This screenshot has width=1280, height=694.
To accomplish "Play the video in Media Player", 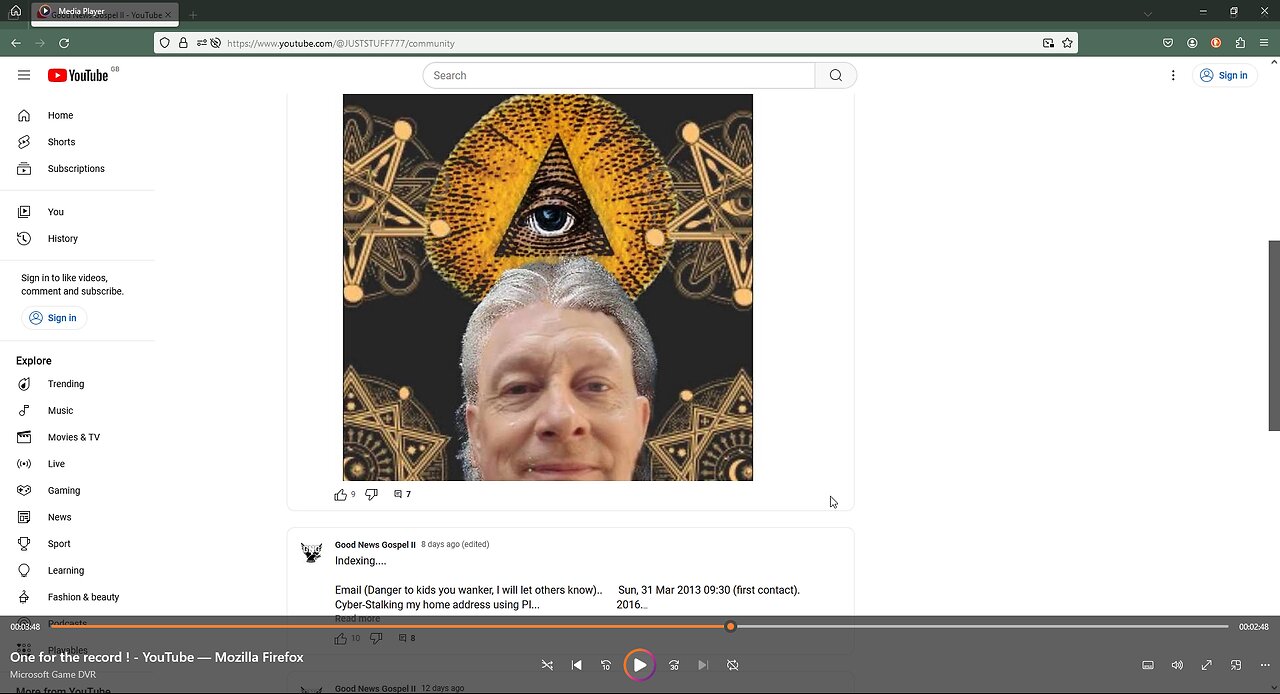I will [x=639, y=665].
